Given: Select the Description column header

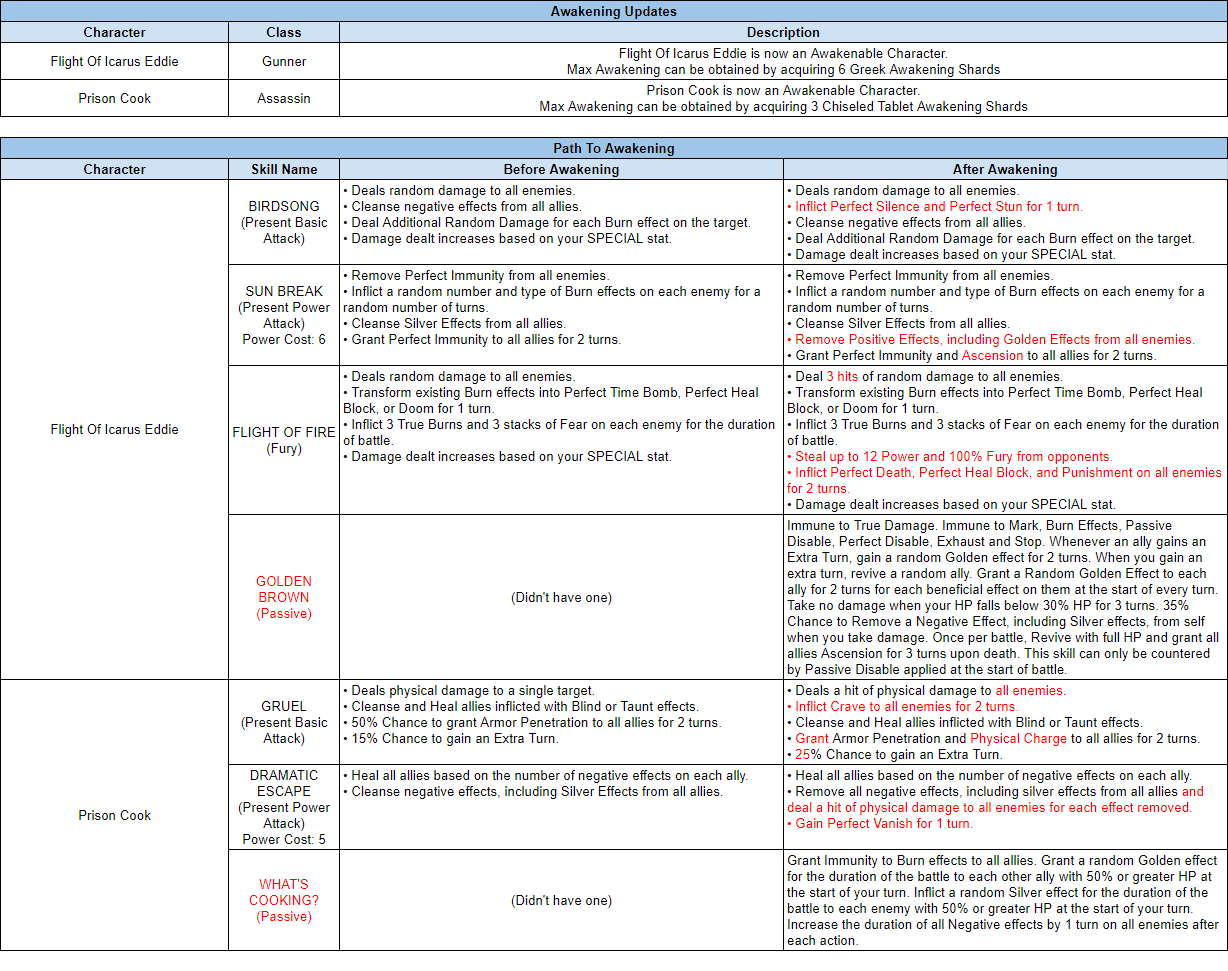Looking at the screenshot, I should 783,32.
